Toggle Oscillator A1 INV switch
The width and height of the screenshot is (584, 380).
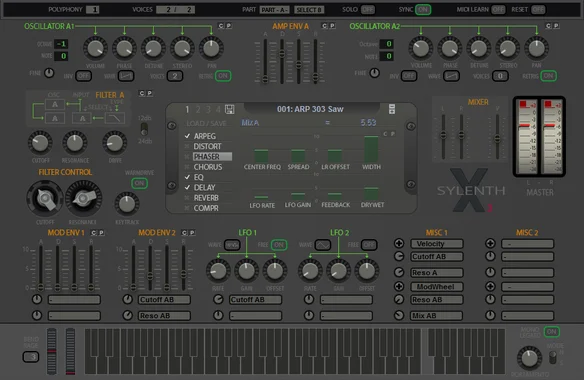(83, 76)
